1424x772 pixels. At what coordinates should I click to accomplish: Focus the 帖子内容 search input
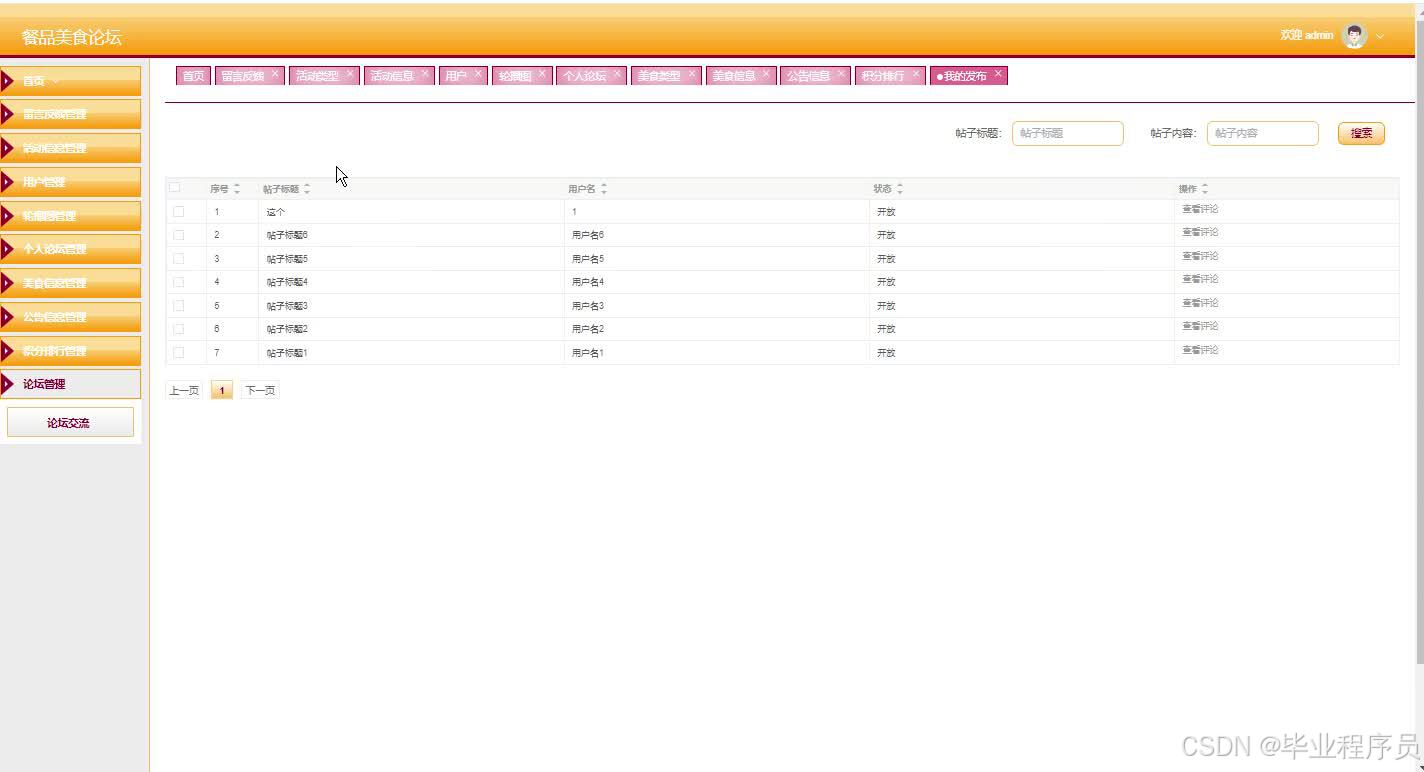pyautogui.click(x=1263, y=133)
